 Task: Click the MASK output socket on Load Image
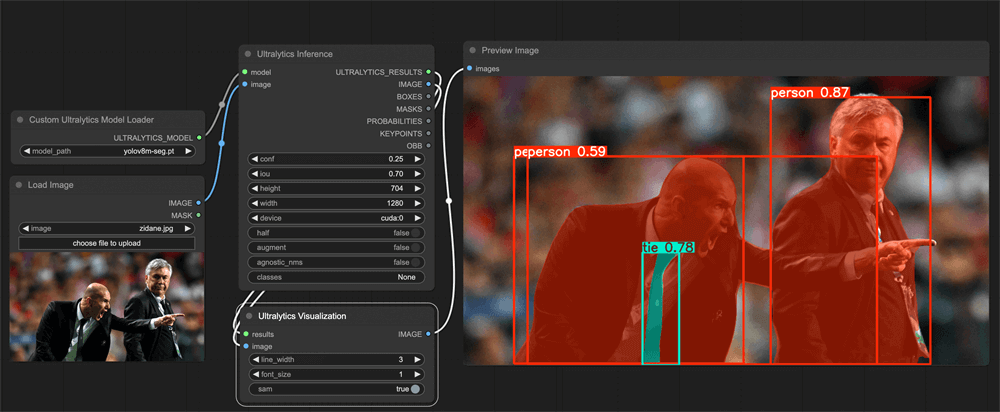click(199, 215)
